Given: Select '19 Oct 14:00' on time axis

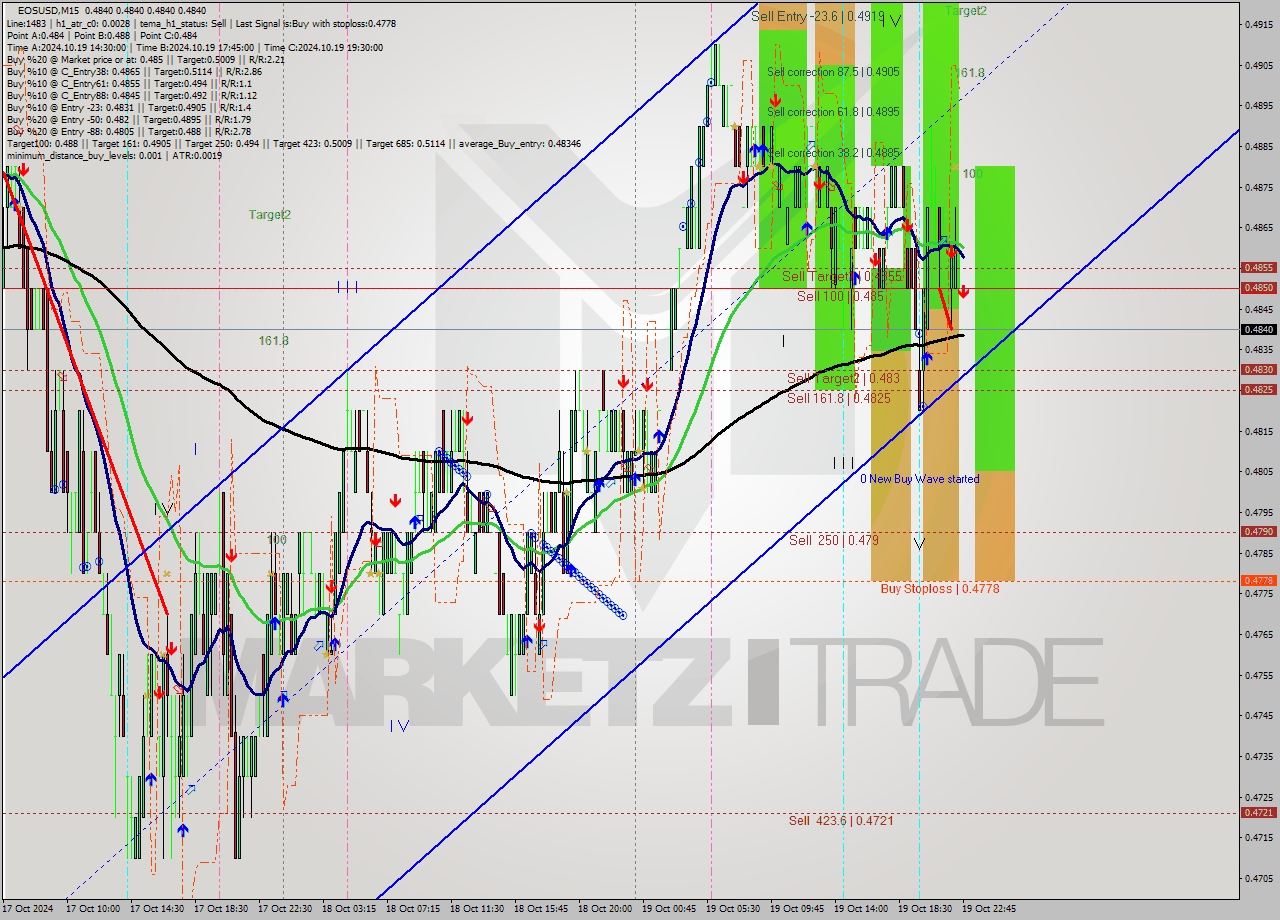Looking at the screenshot, I should coord(860,909).
